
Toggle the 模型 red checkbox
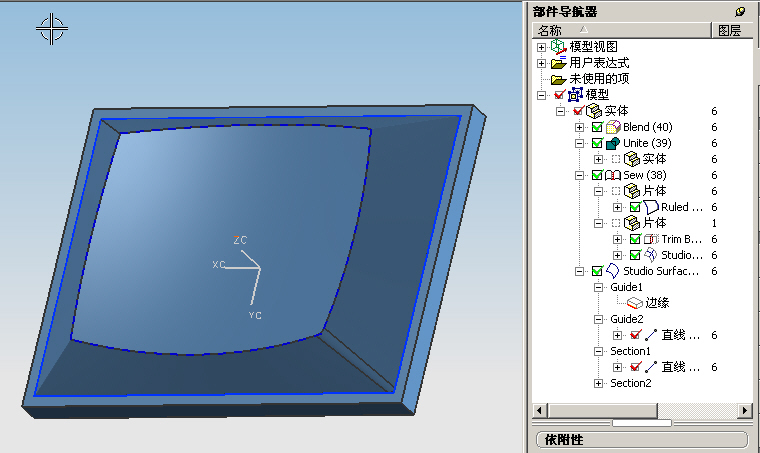[x=559, y=94]
